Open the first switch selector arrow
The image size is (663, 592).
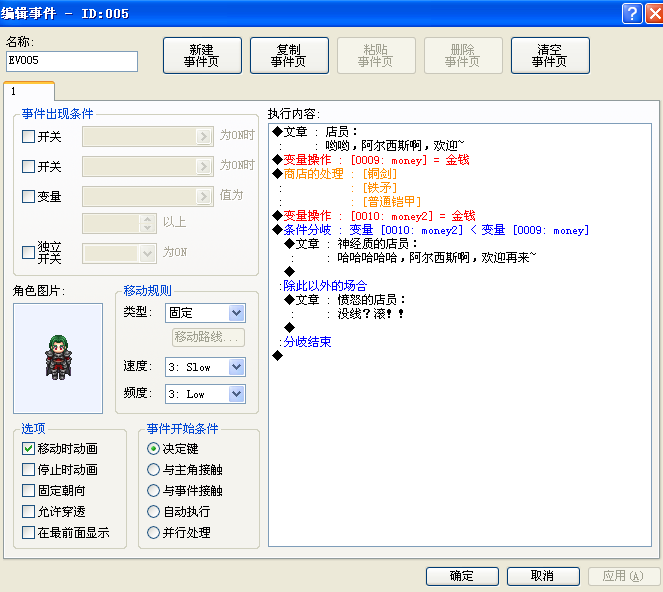pyautogui.click(x=204, y=137)
